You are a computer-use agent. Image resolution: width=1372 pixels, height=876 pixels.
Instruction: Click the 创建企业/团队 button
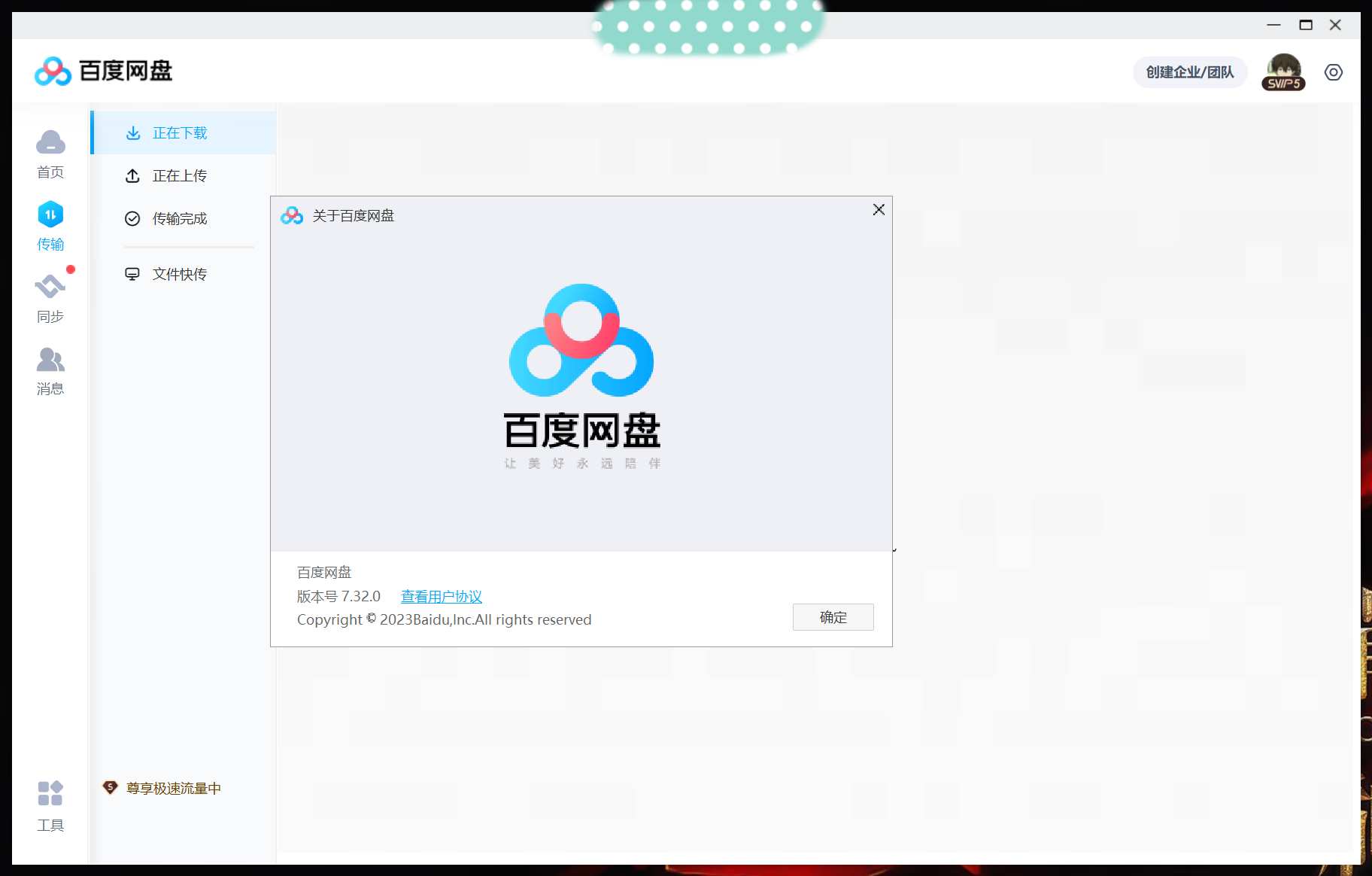coord(1190,72)
